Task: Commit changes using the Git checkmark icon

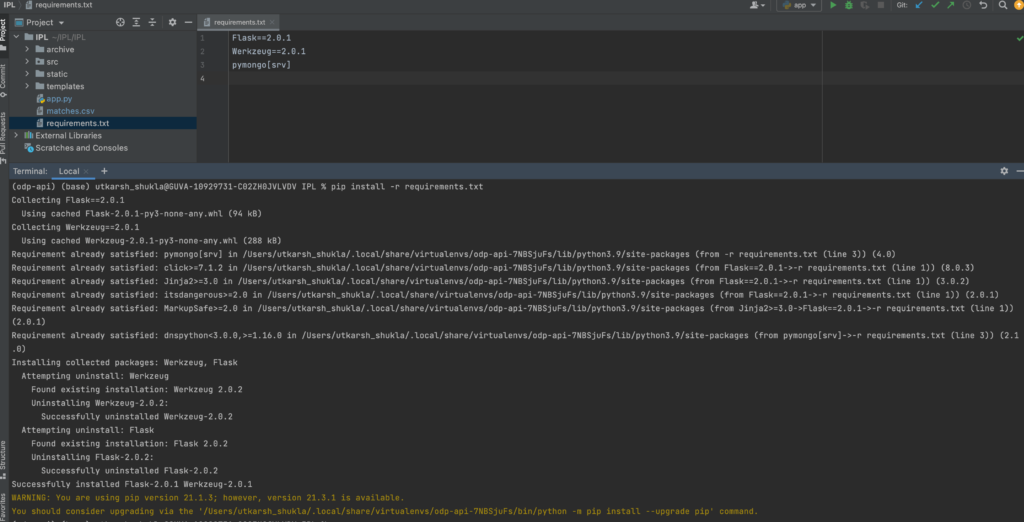Action: (x=936, y=6)
